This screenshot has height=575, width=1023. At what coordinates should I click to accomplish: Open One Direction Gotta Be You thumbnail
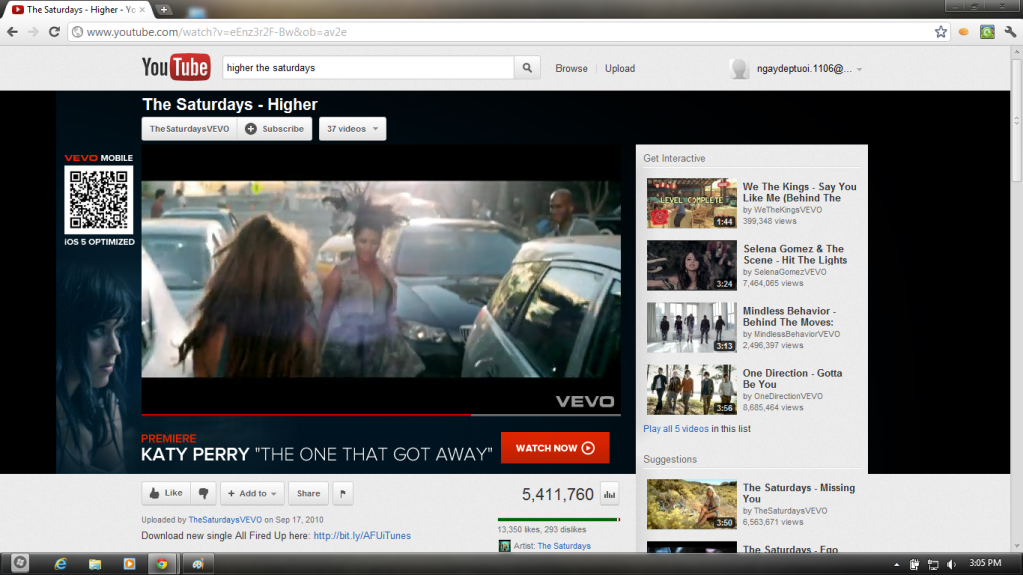[692, 389]
